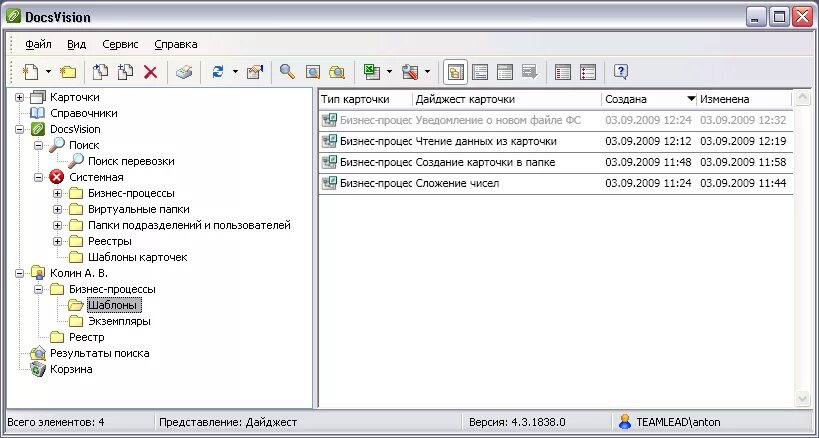Click the icon of Чтение данных row
This screenshot has height=438, width=819.
pos(329,141)
